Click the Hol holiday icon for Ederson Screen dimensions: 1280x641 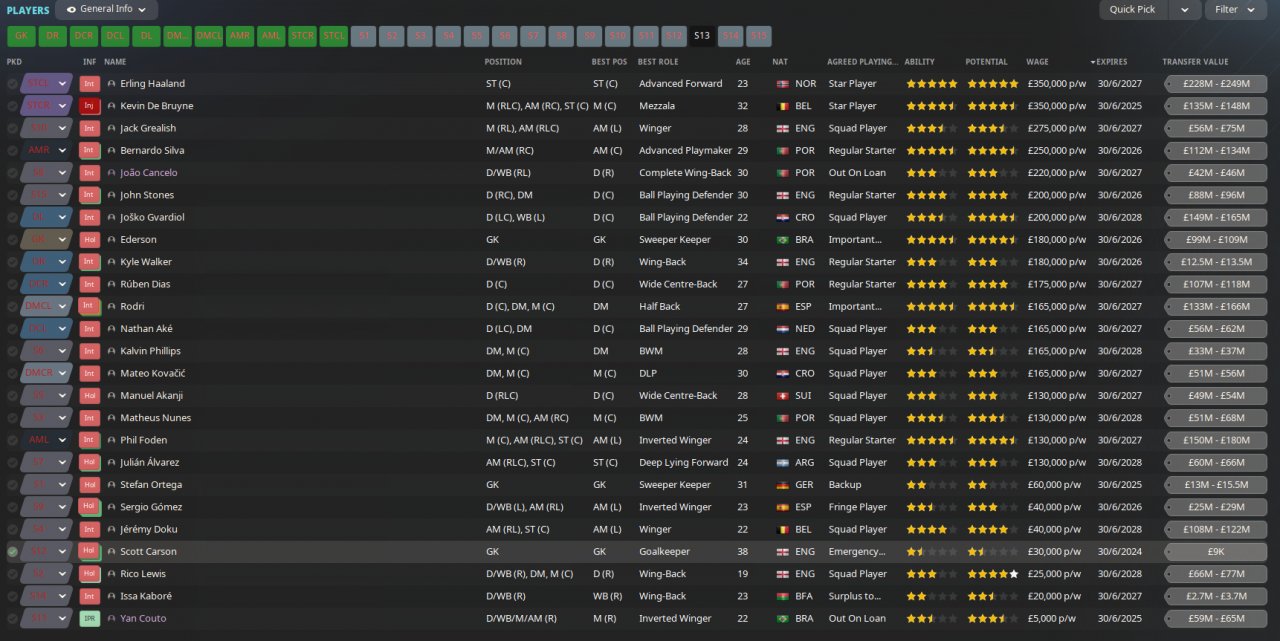pyautogui.click(x=90, y=240)
